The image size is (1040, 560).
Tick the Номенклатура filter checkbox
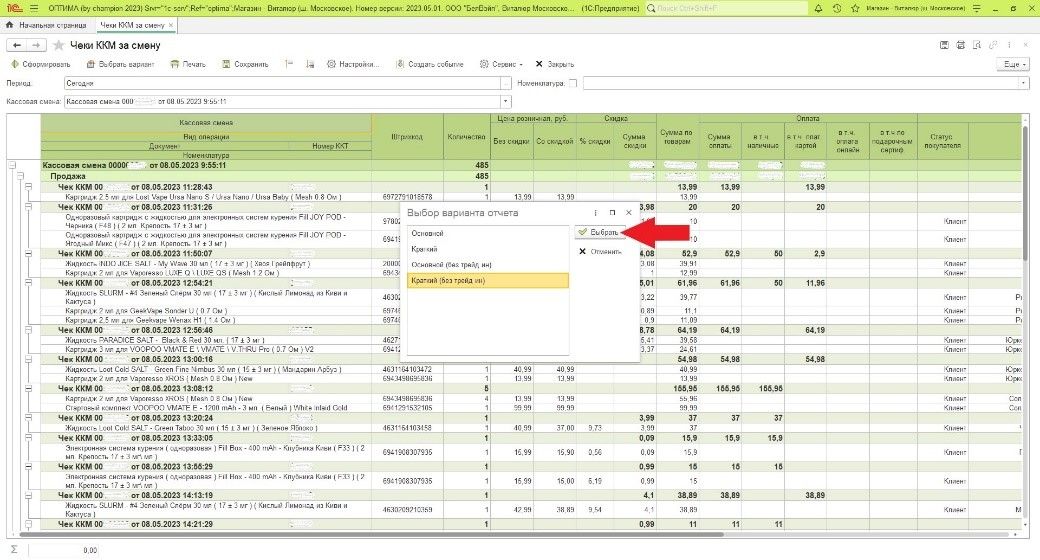(574, 83)
